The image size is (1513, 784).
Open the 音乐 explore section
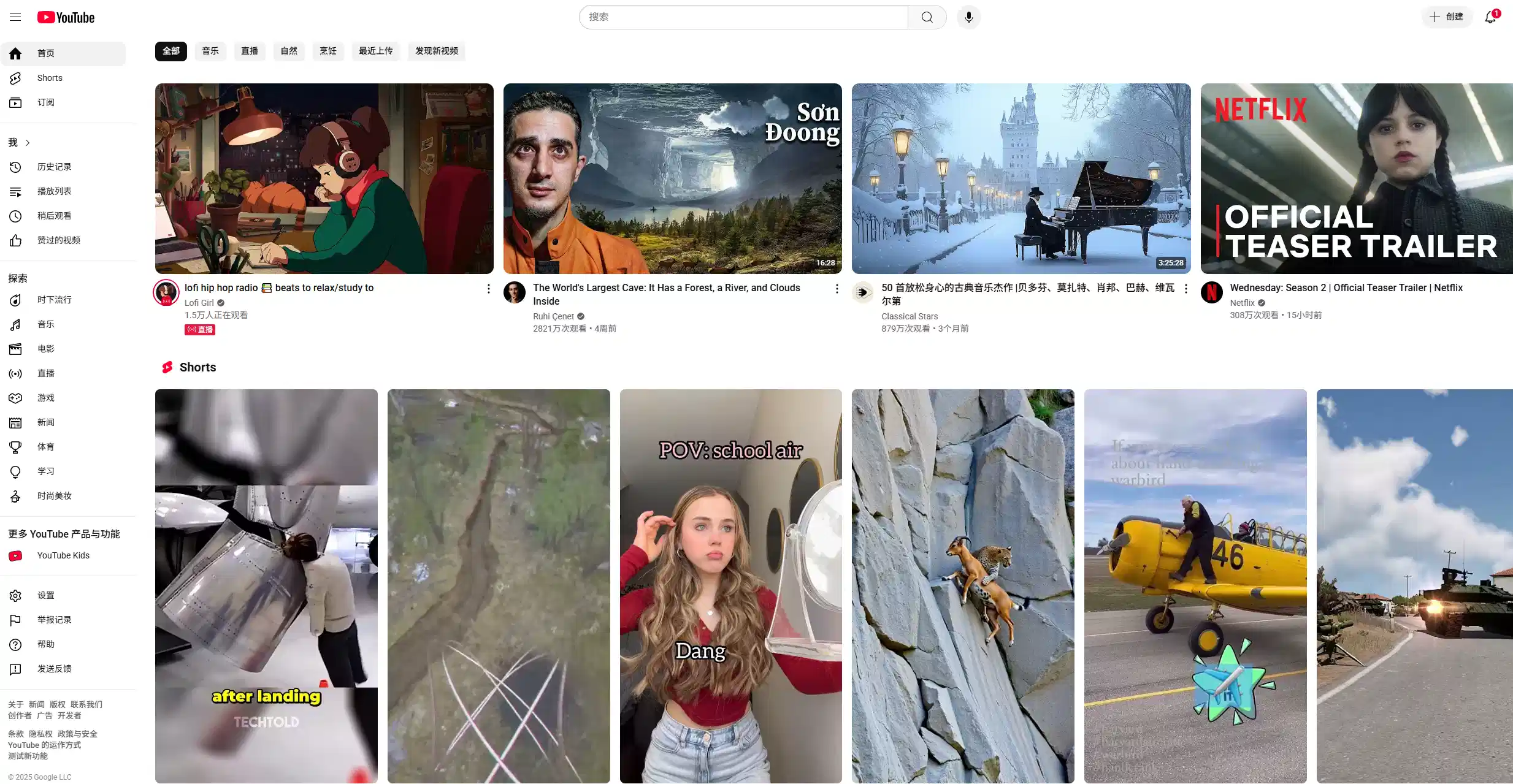[x=45, y=324]
